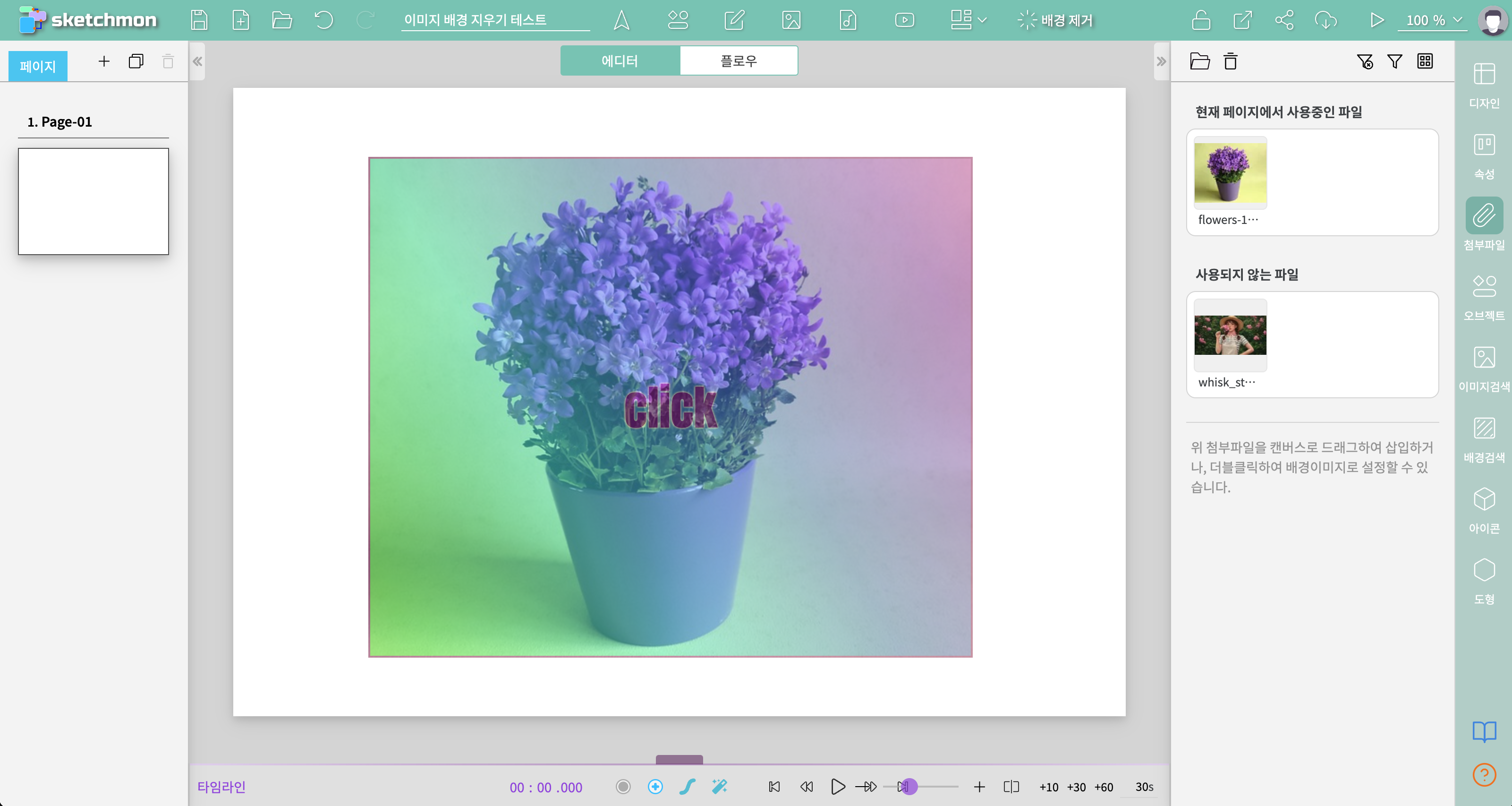Toggle grid view of attachment files
The width and height of the screenshot is (1512, 806).
pyautogui.click(x=1425, y=61)
